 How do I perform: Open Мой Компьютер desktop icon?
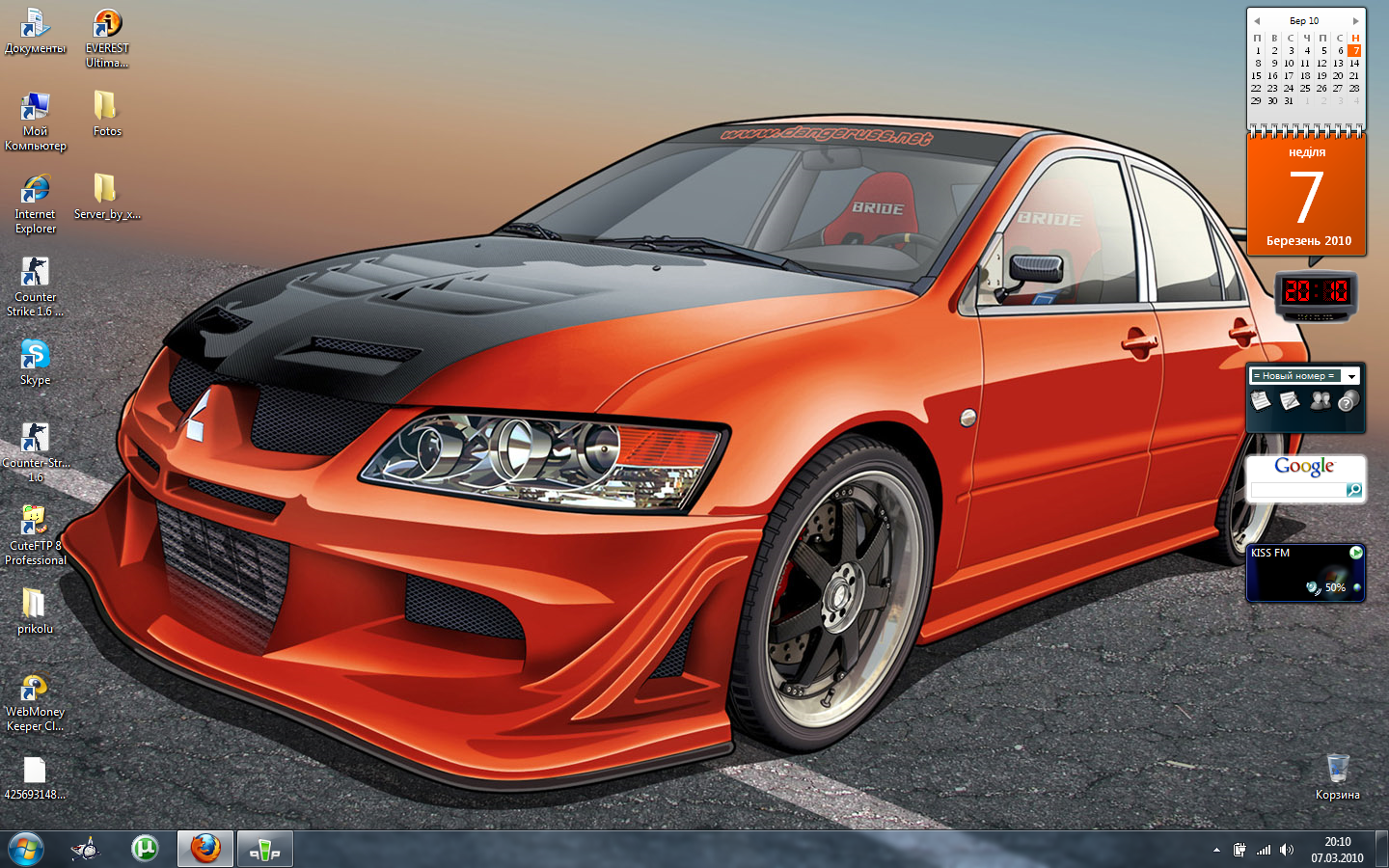[x=35, y=122]
